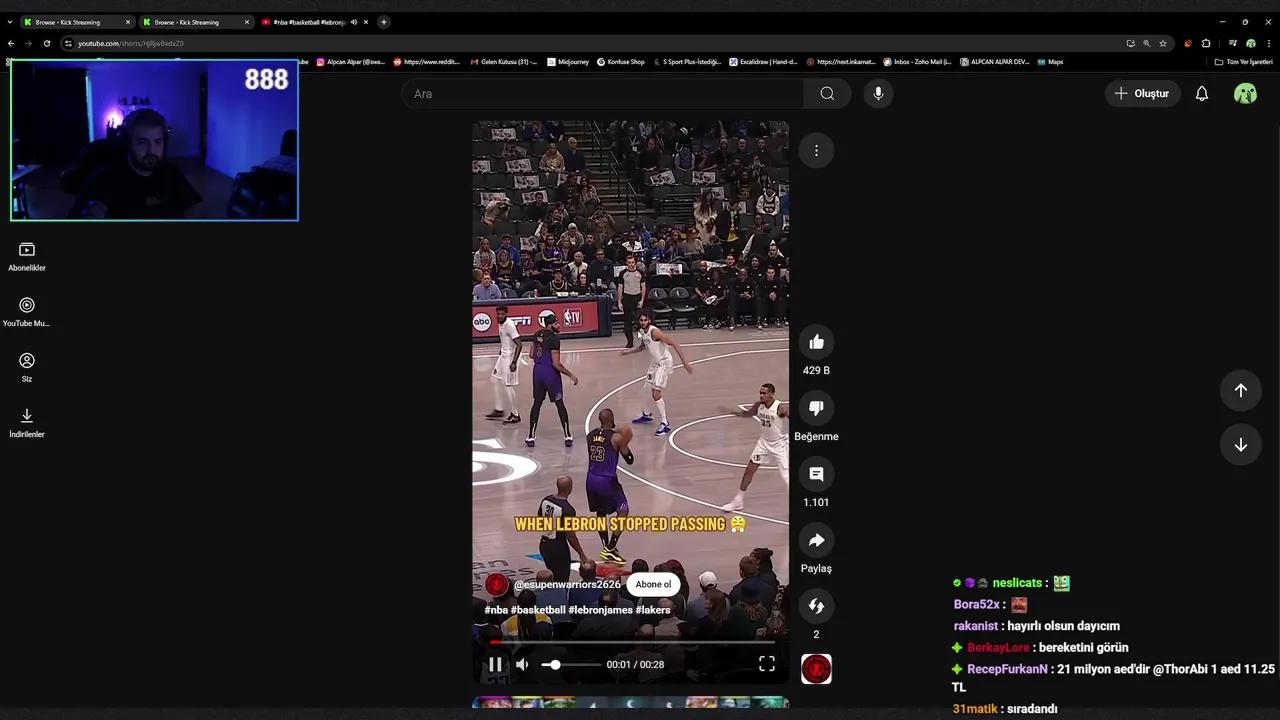Open YouTube Music in the sidebar
1280x720 pixels.
coord(27,312)
